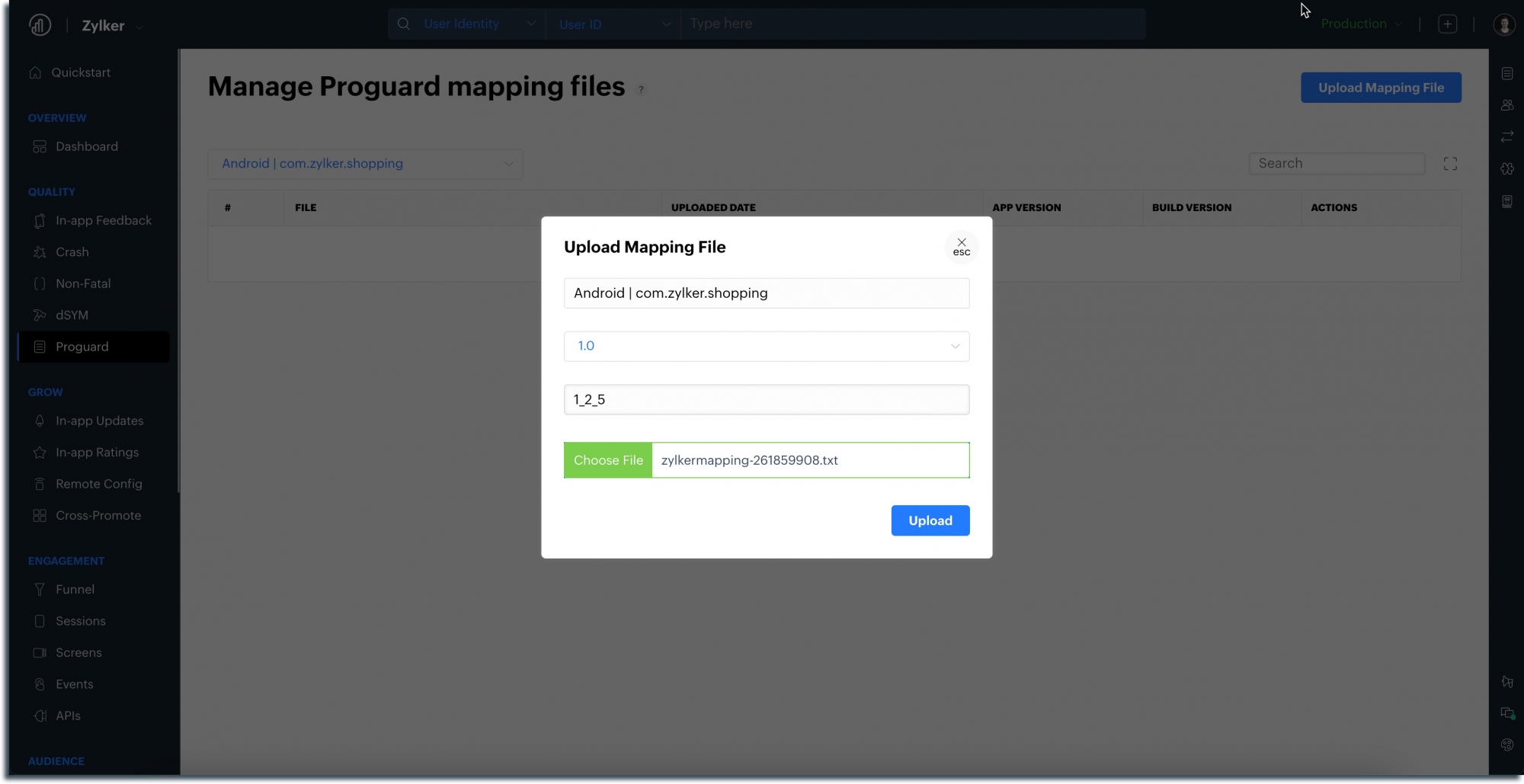Image resolution: width=1524 pixels, height=784 pixels.
Task: Click the Cross-Promote grid icon
Action: tap(40, 516)
